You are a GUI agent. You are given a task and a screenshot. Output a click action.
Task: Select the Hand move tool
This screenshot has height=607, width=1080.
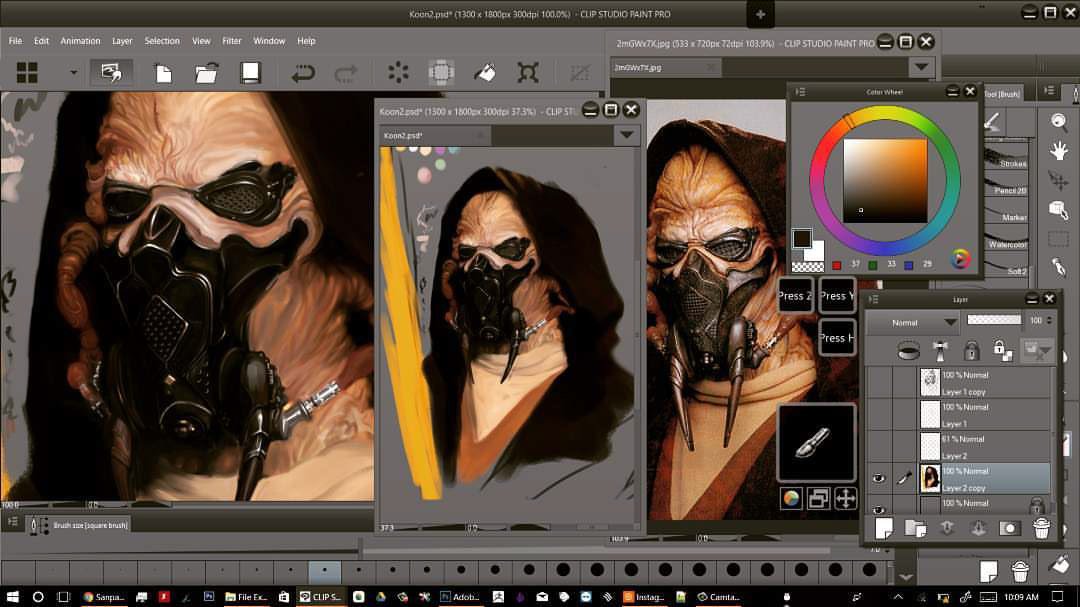point(1058,151)
